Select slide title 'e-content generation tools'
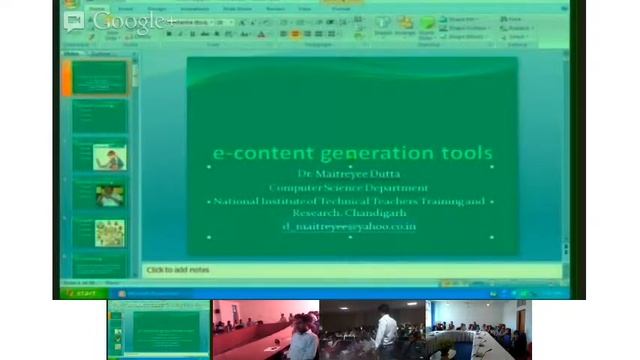 pyautogui.click(x=353, y=153)
